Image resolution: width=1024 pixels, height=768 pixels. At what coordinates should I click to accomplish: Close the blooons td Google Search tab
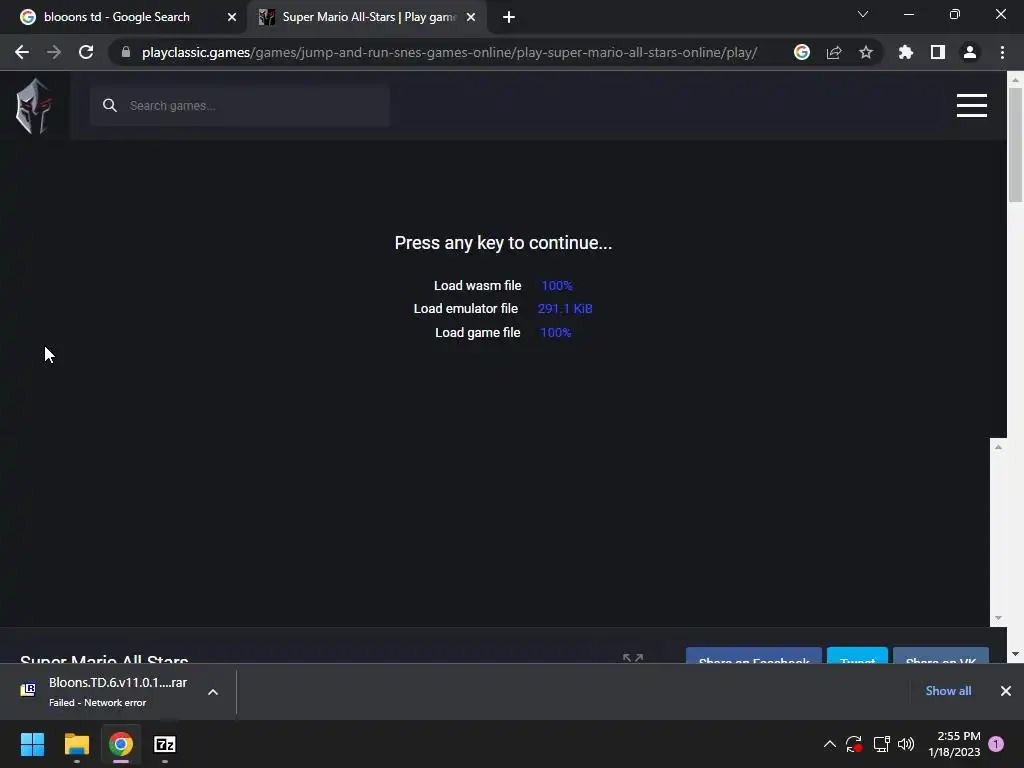[232, 17]
